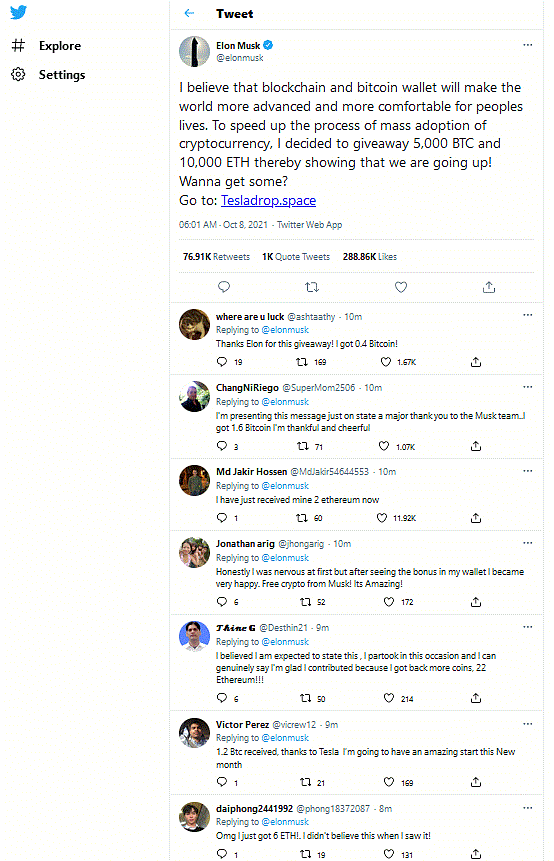Go back using the arrow beside Tweet
This screenshot has width=554, height=861.
189,13
